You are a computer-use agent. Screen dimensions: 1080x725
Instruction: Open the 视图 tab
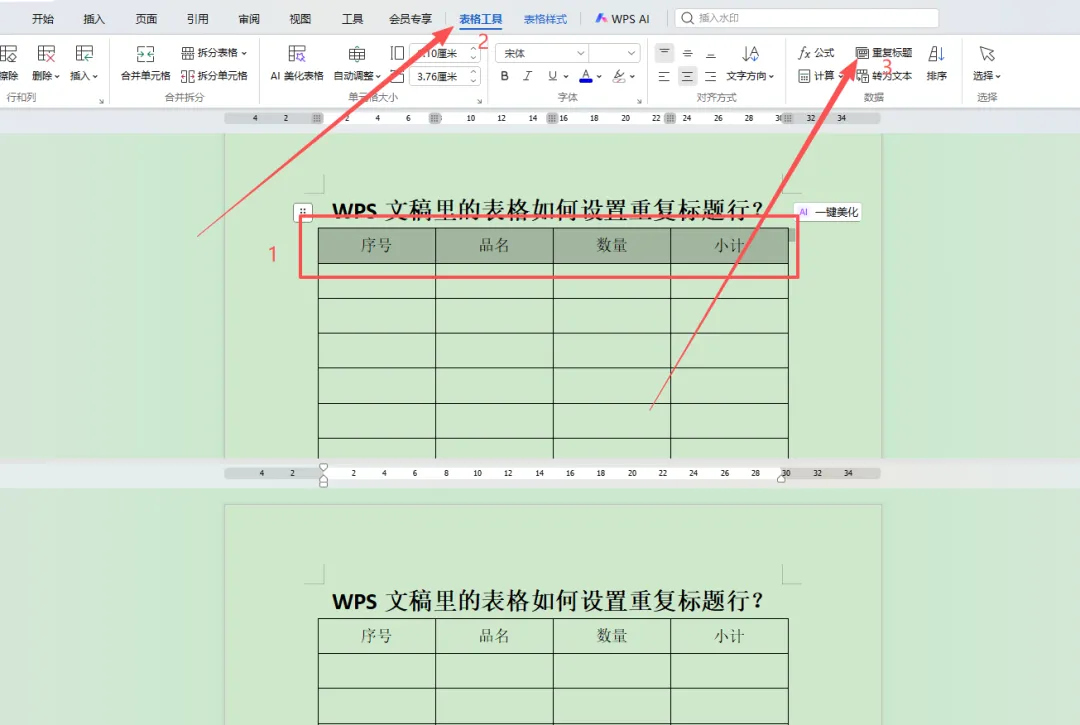300,19
